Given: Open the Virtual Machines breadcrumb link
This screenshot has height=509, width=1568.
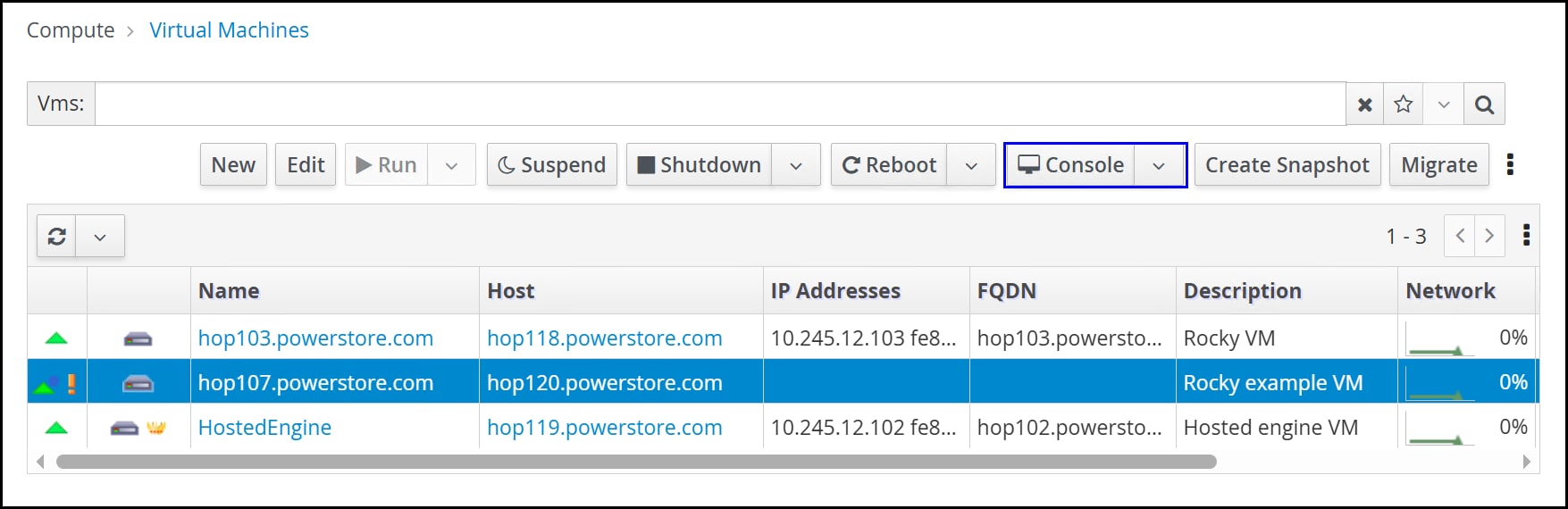Looking at the screenshot, I should click(229, 30).
